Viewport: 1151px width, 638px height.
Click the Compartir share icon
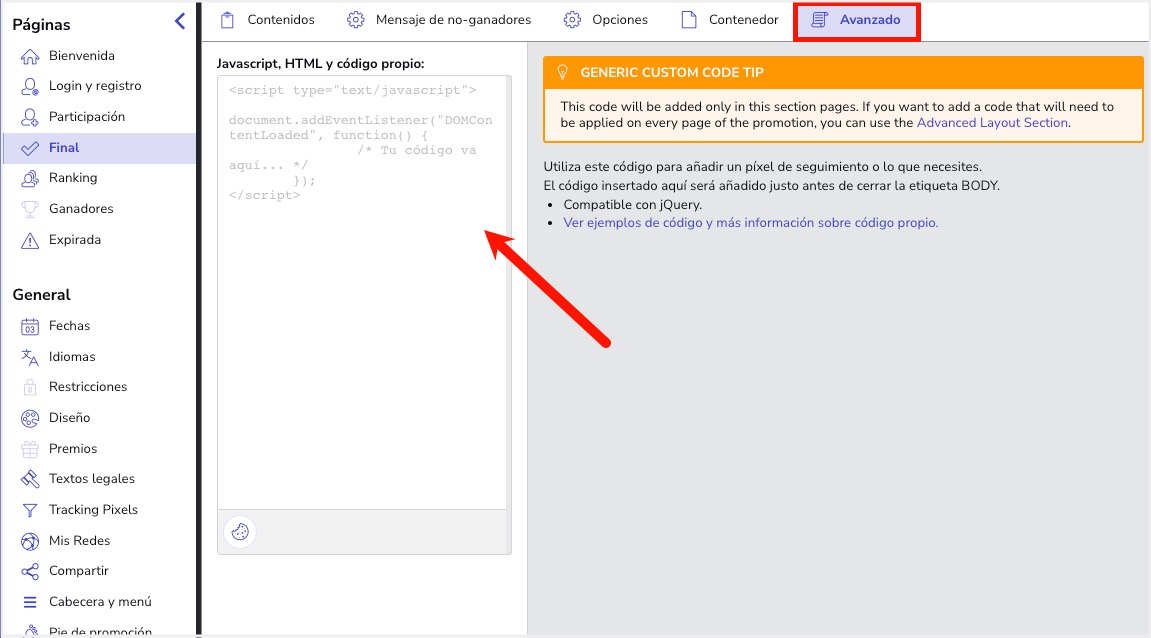click(30, 572)
